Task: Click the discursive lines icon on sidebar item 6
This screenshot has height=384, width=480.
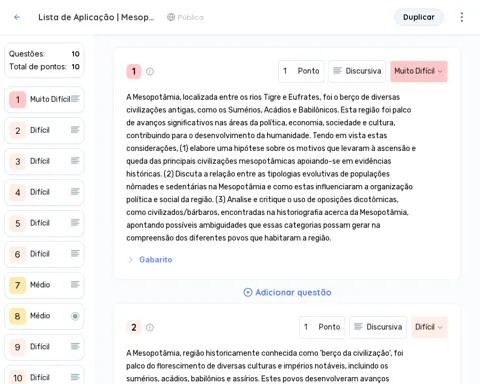Action: pos(75,254)
